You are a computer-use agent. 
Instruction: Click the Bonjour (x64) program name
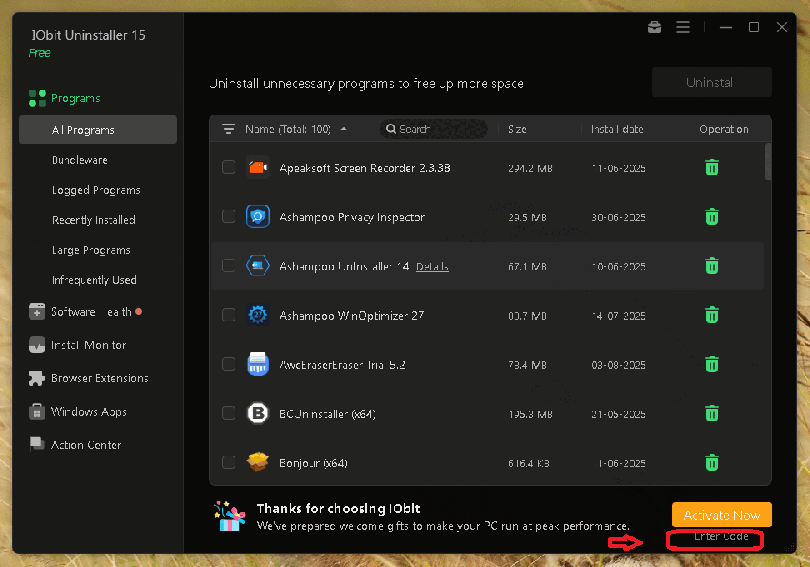coord(313,463)
